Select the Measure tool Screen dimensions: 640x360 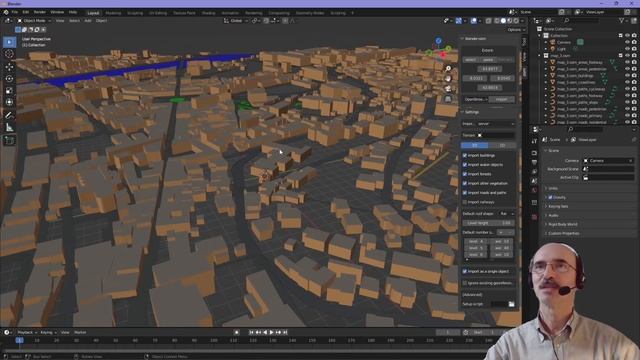(x=9, y=127)
